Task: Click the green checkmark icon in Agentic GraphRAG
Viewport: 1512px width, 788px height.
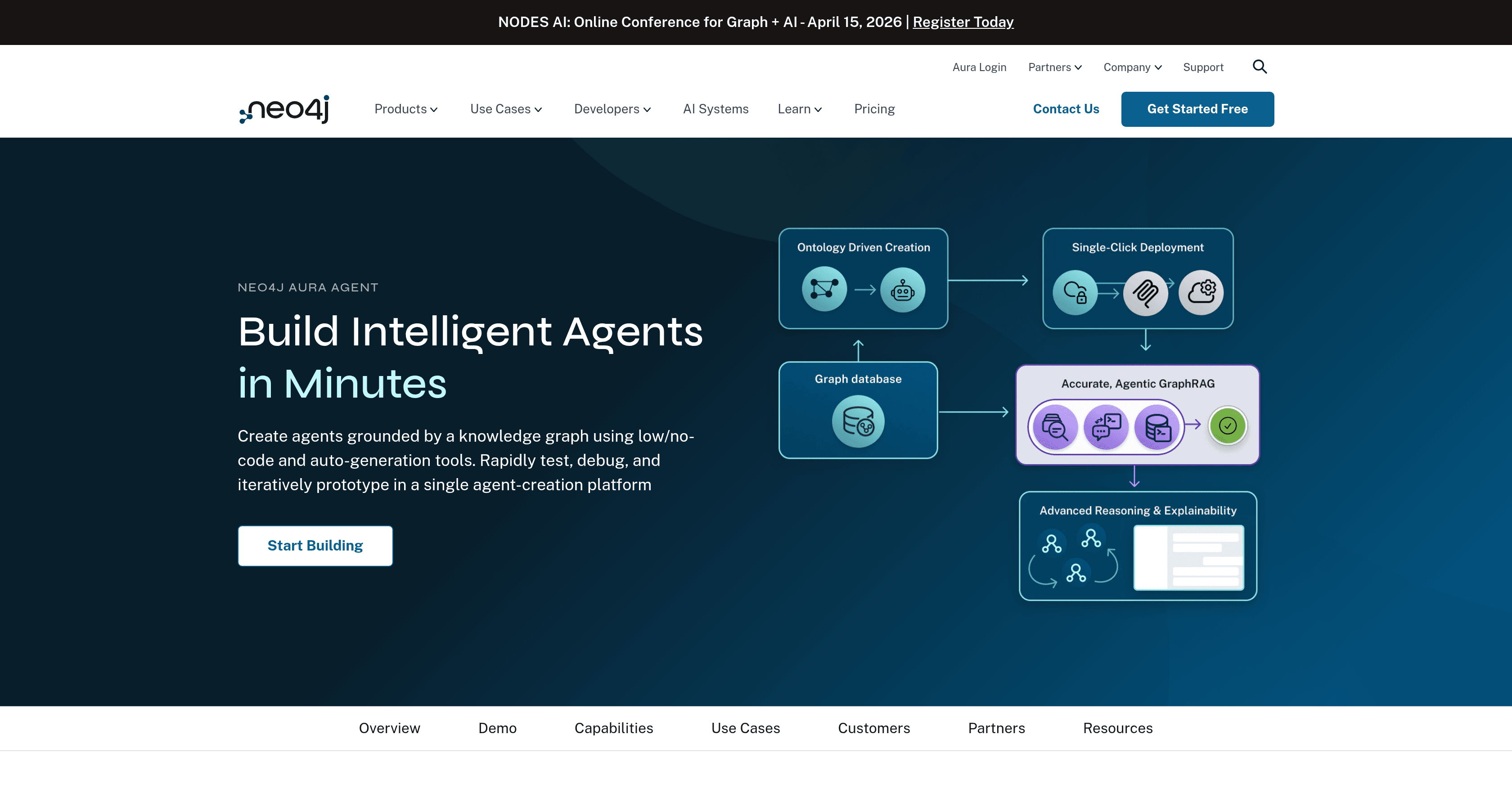Action: 1227,426
